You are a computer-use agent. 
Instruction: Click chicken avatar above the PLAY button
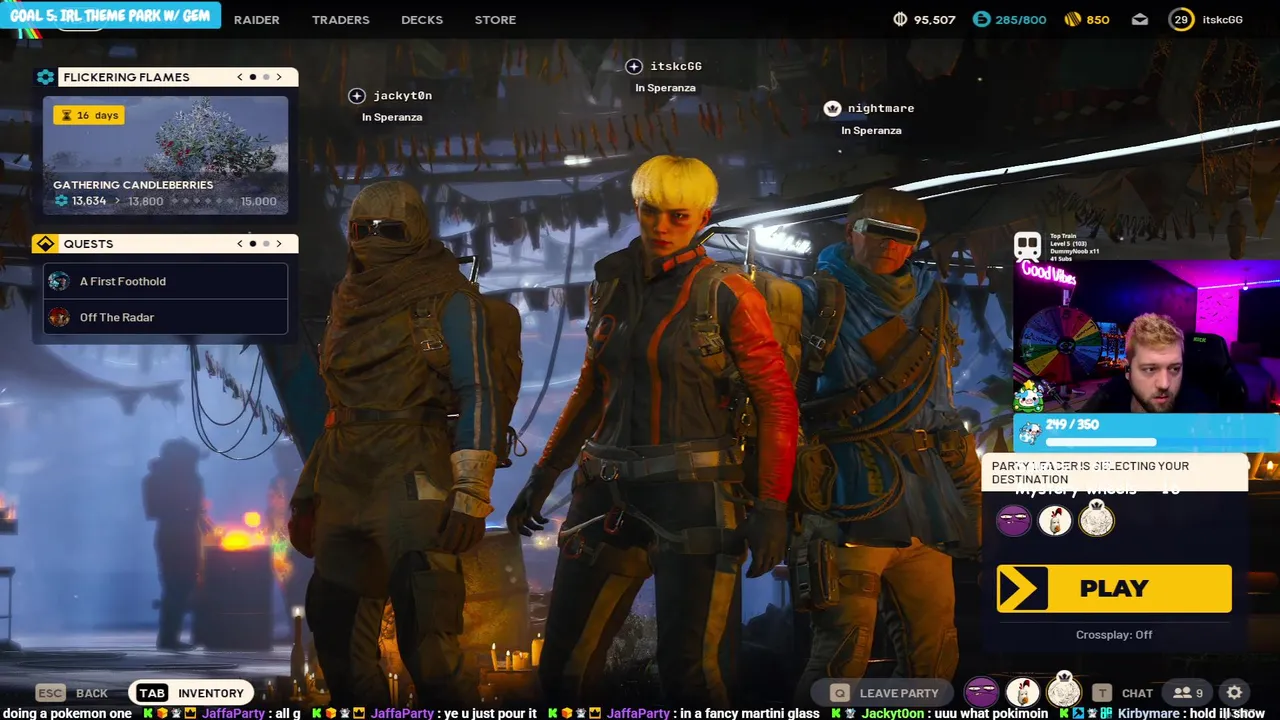1055,520
